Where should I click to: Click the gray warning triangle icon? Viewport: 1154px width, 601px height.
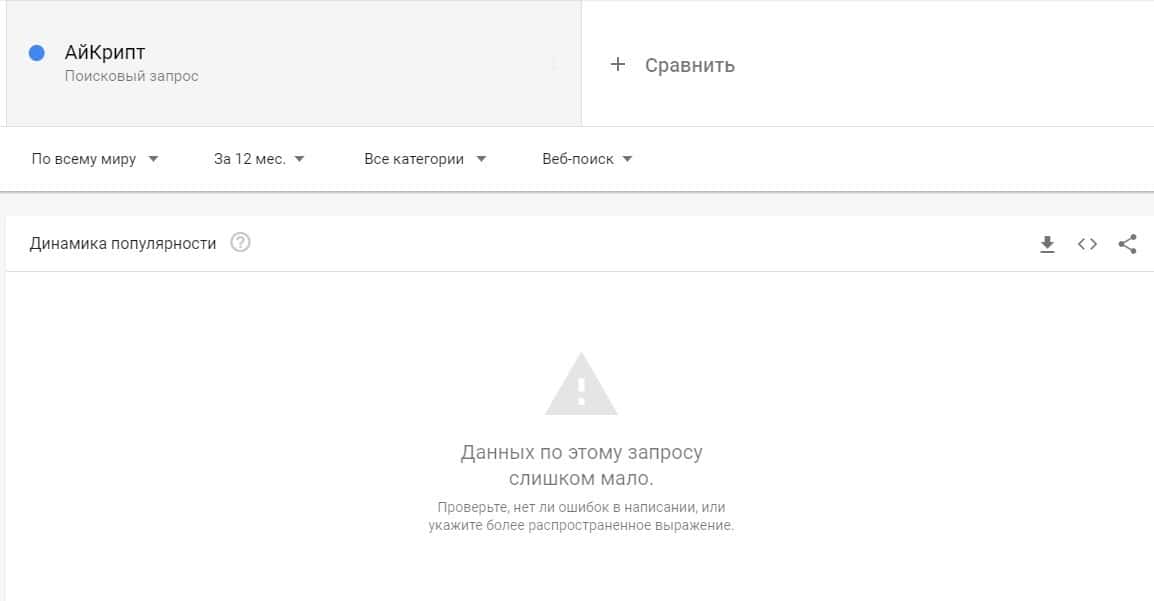click(581, 384)
